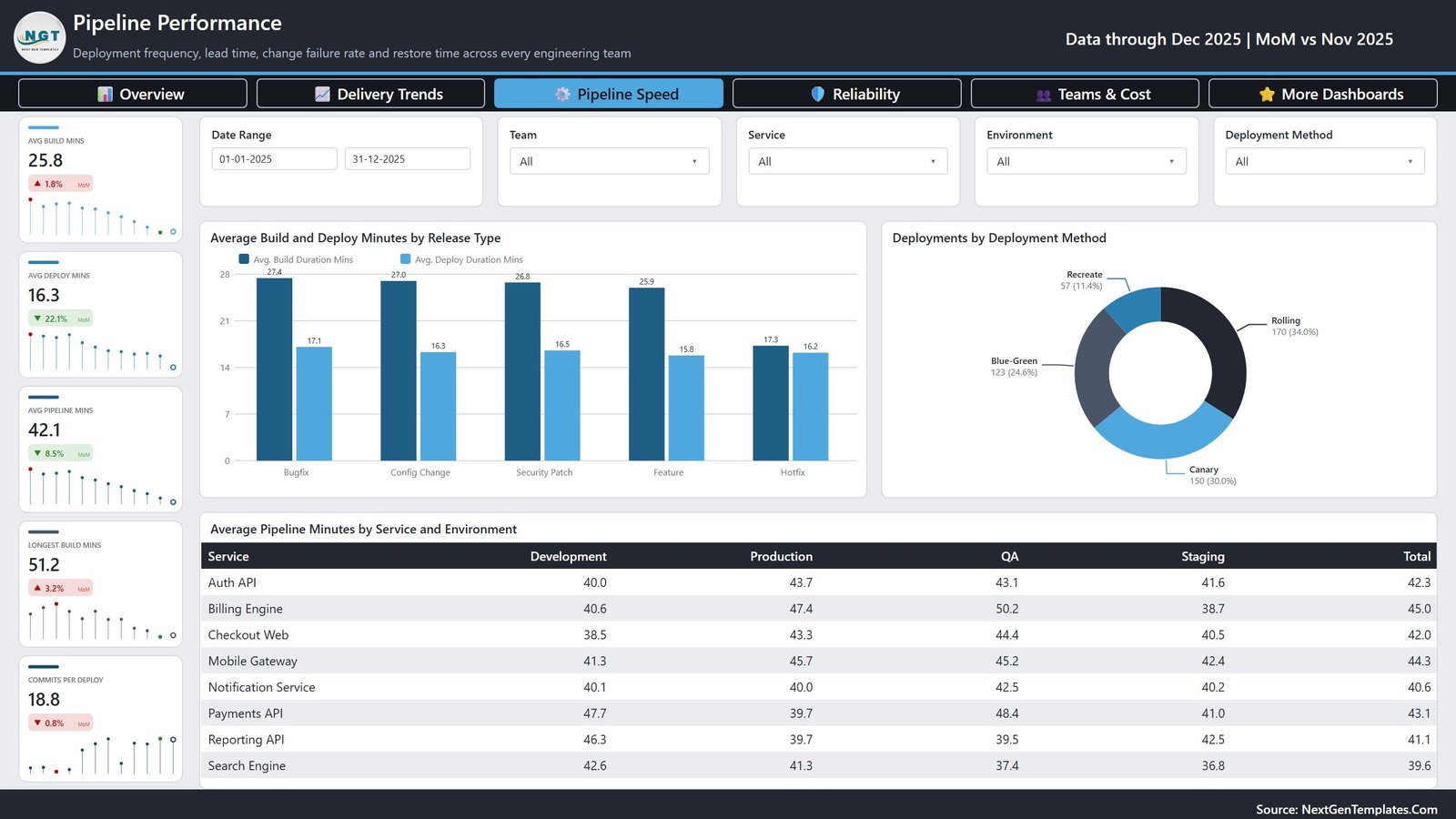The image size is (1456, 819).
Task: Select the Pipeline Speed tab
Action: coord(609,94)
